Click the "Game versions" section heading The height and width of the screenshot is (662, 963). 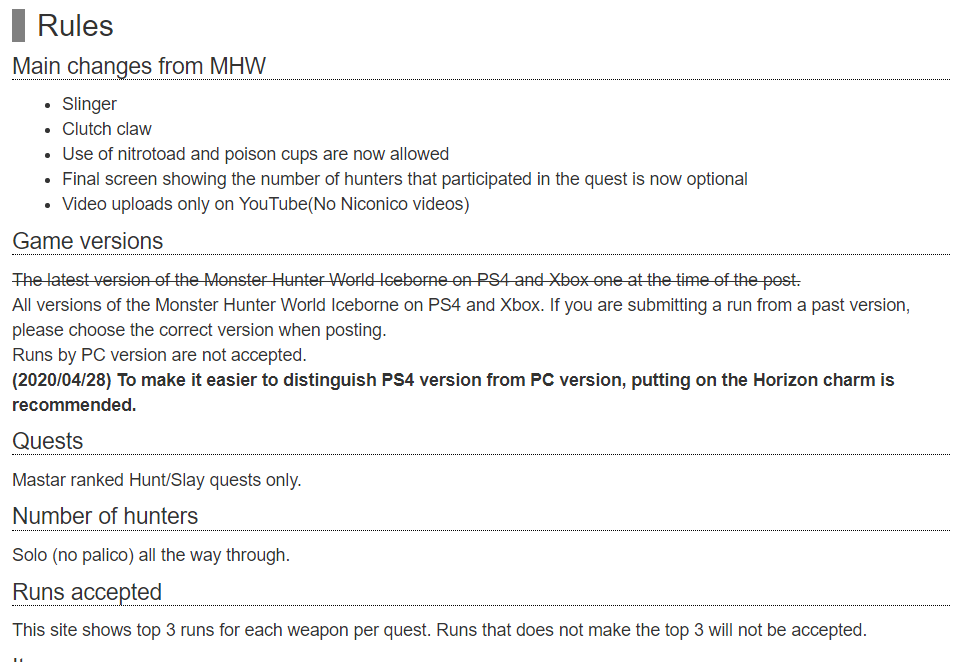pos(87,242)
